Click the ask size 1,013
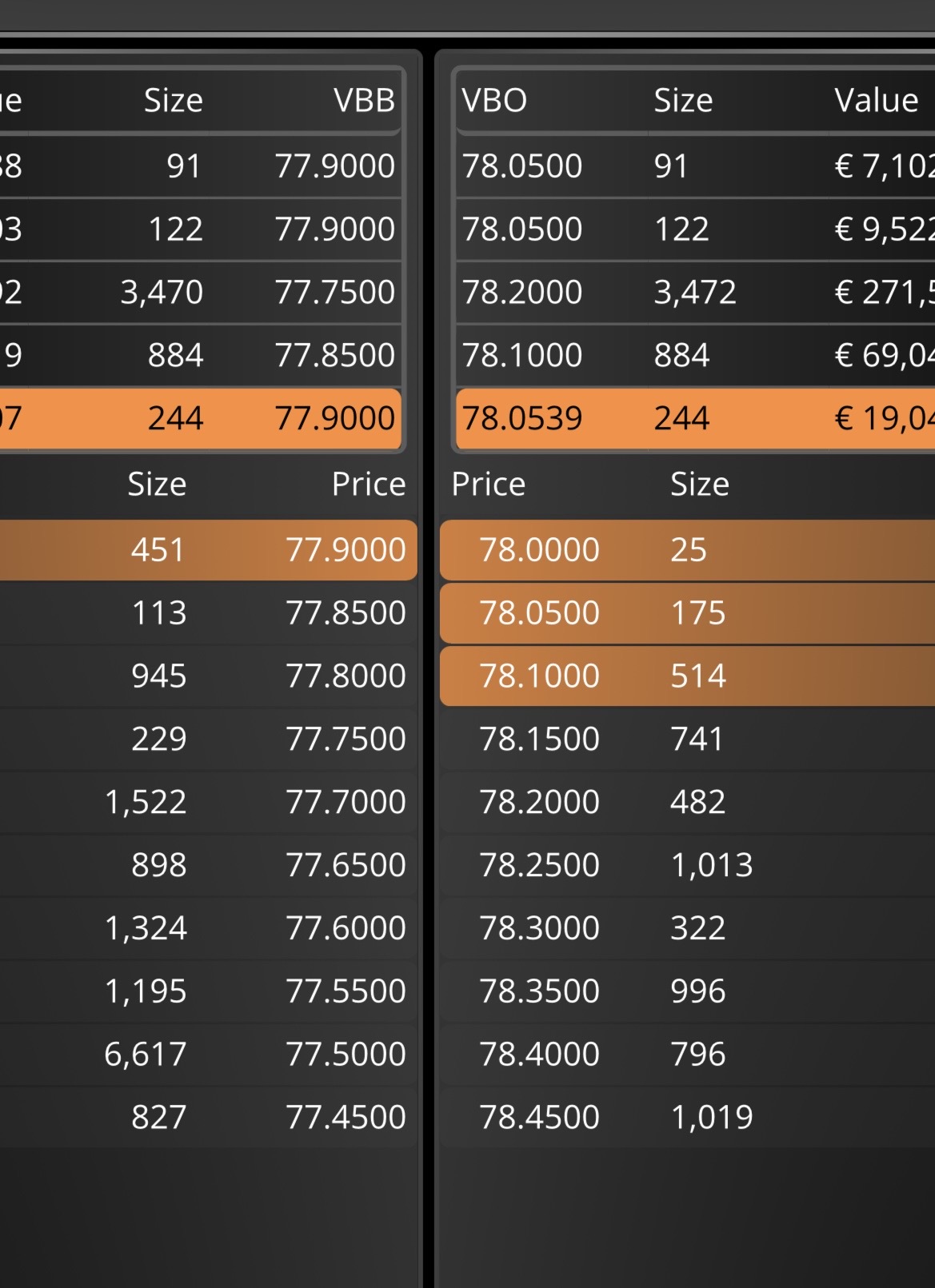 pos(712,865)
